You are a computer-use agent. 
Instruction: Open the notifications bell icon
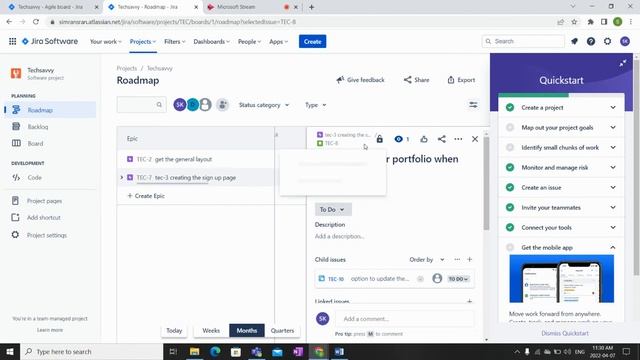click(574, 41)
